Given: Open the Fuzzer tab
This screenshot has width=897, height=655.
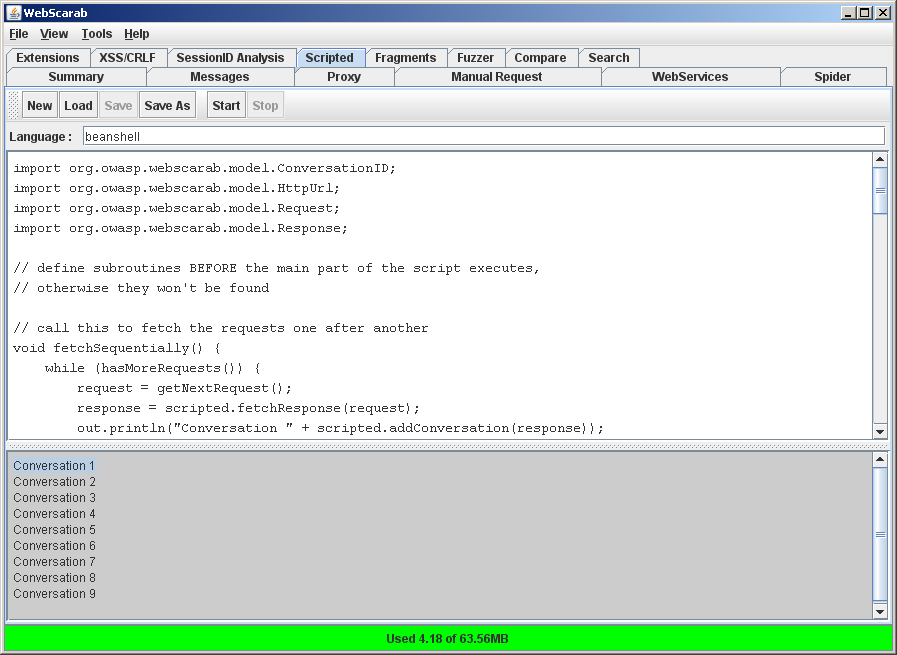Looking at the screenshot, I should (476, 58).
